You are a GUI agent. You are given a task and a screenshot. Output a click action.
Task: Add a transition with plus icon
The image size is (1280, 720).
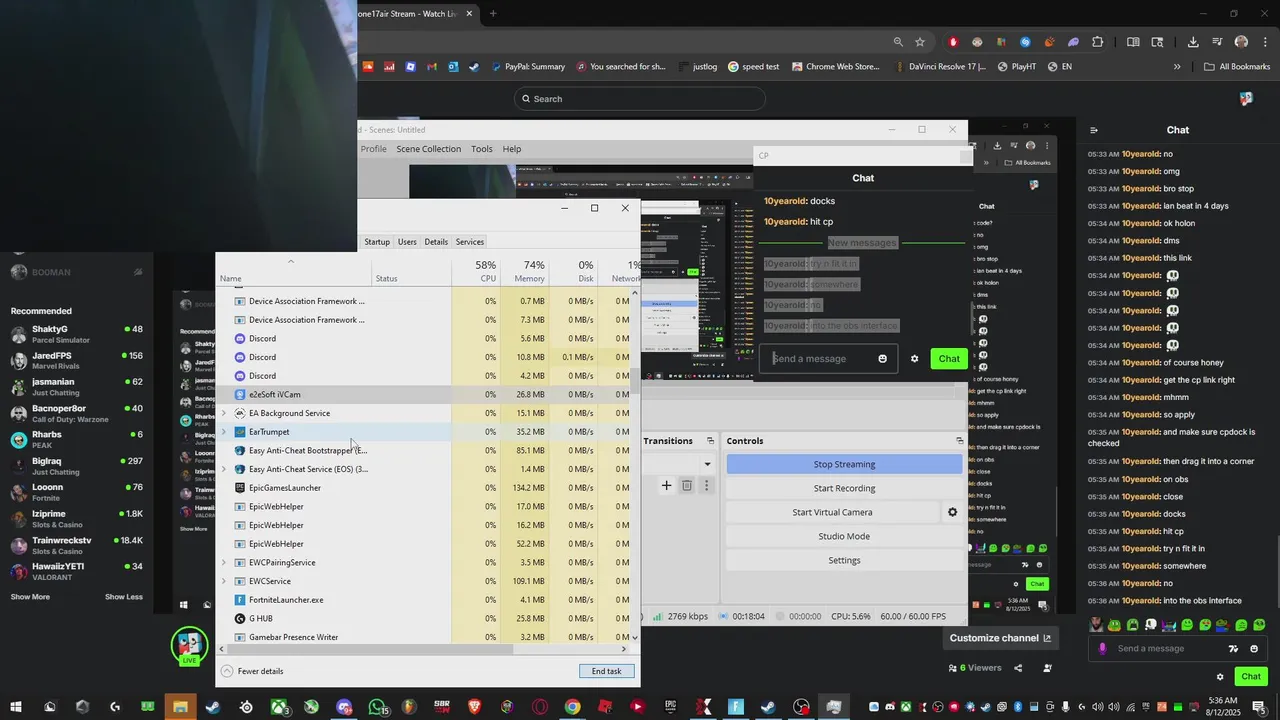[x=667, y=485]
